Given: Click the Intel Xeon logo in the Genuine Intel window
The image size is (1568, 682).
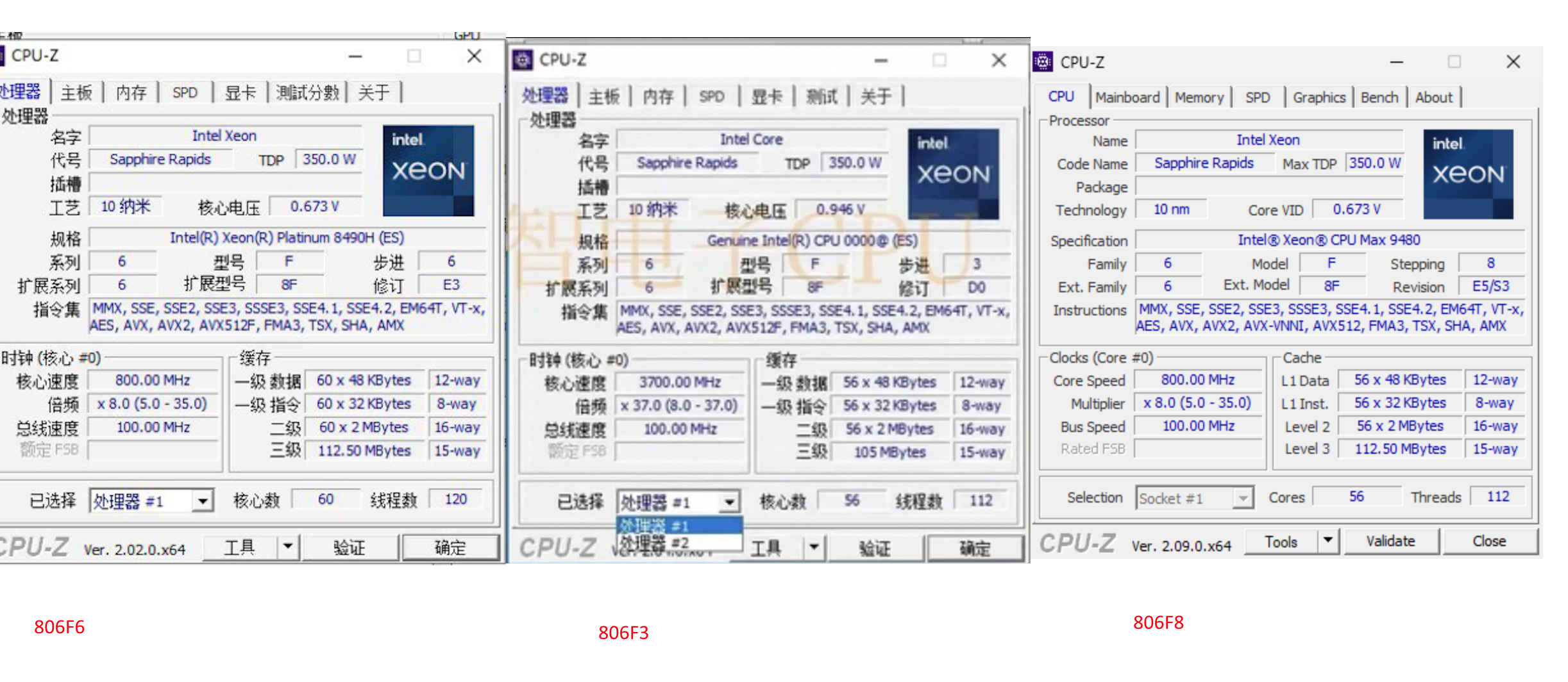Looking at the screenshot, I should click(954, 174).
